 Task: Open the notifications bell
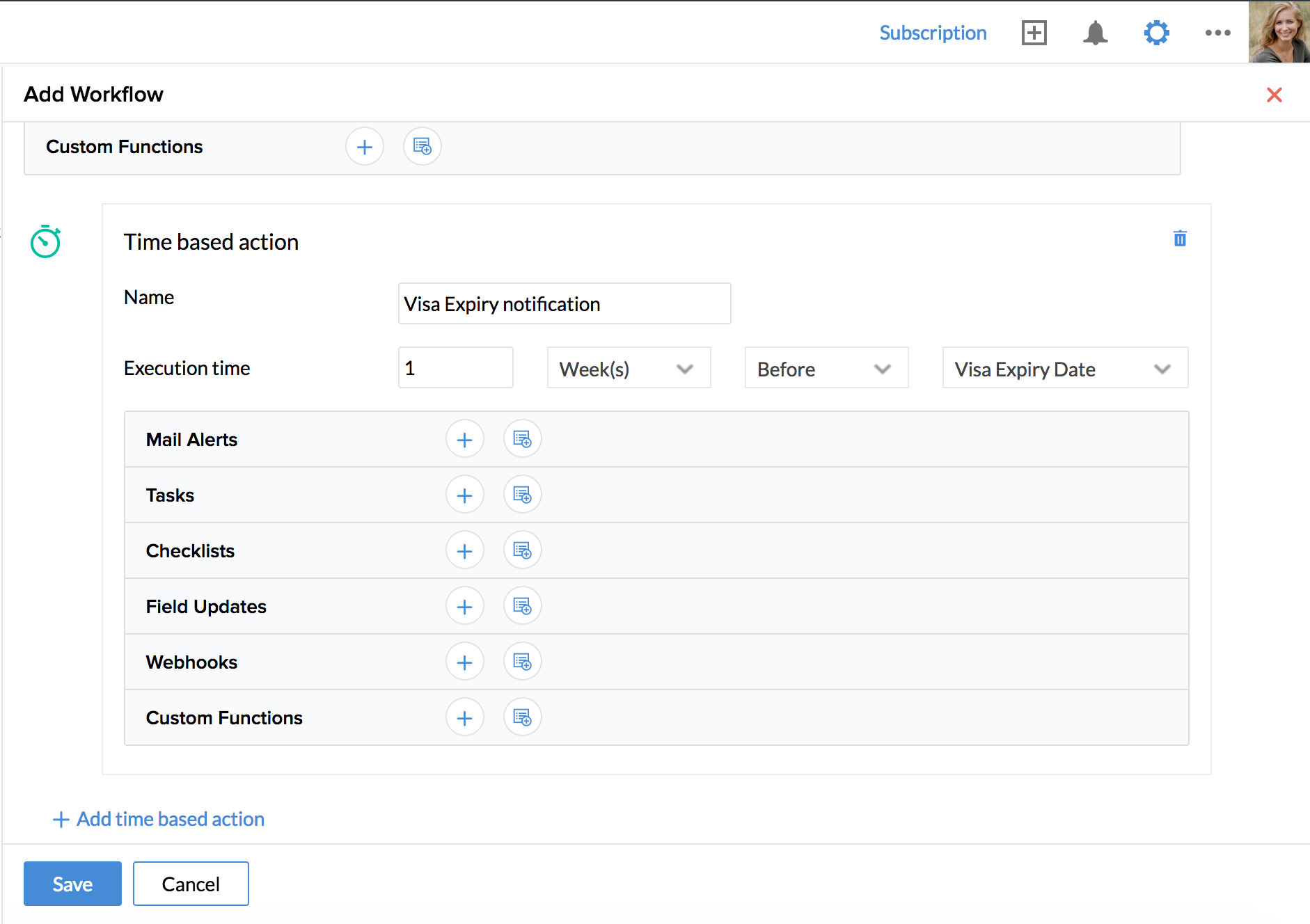click(1095, 33)
